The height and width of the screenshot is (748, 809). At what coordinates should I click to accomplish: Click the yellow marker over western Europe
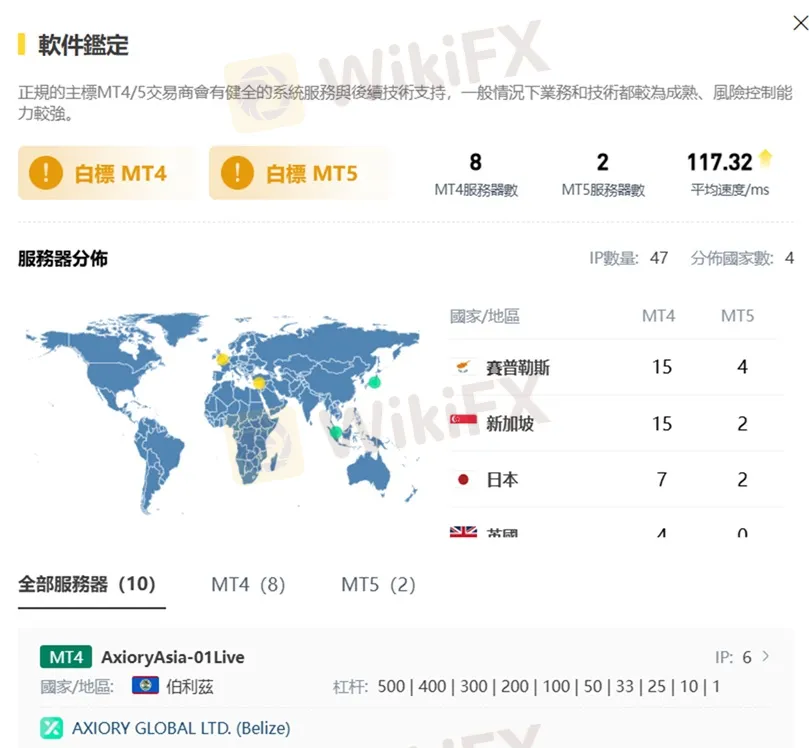(222, 359)
